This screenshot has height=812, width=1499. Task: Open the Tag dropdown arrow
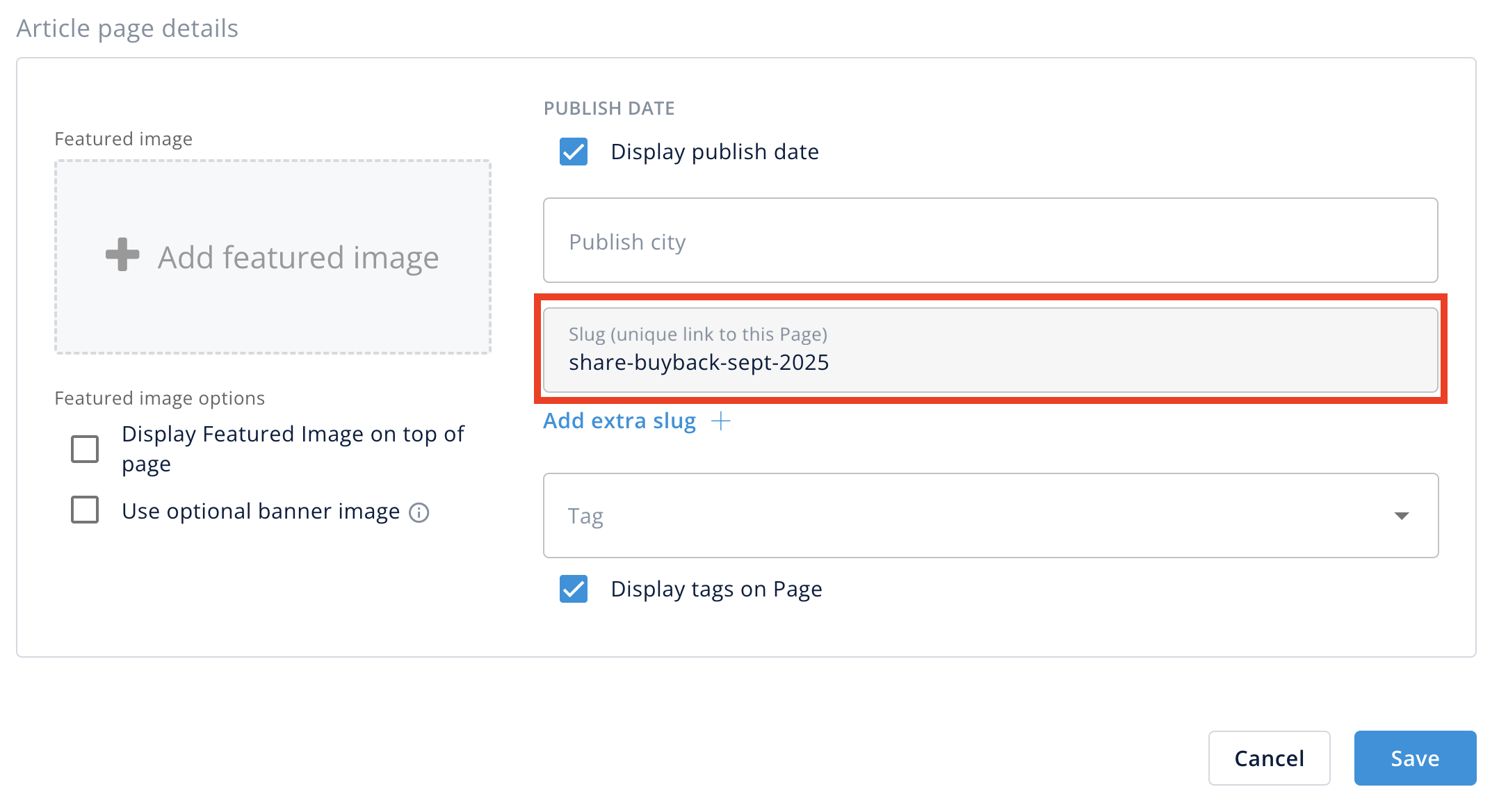(x=1403, y=516)
